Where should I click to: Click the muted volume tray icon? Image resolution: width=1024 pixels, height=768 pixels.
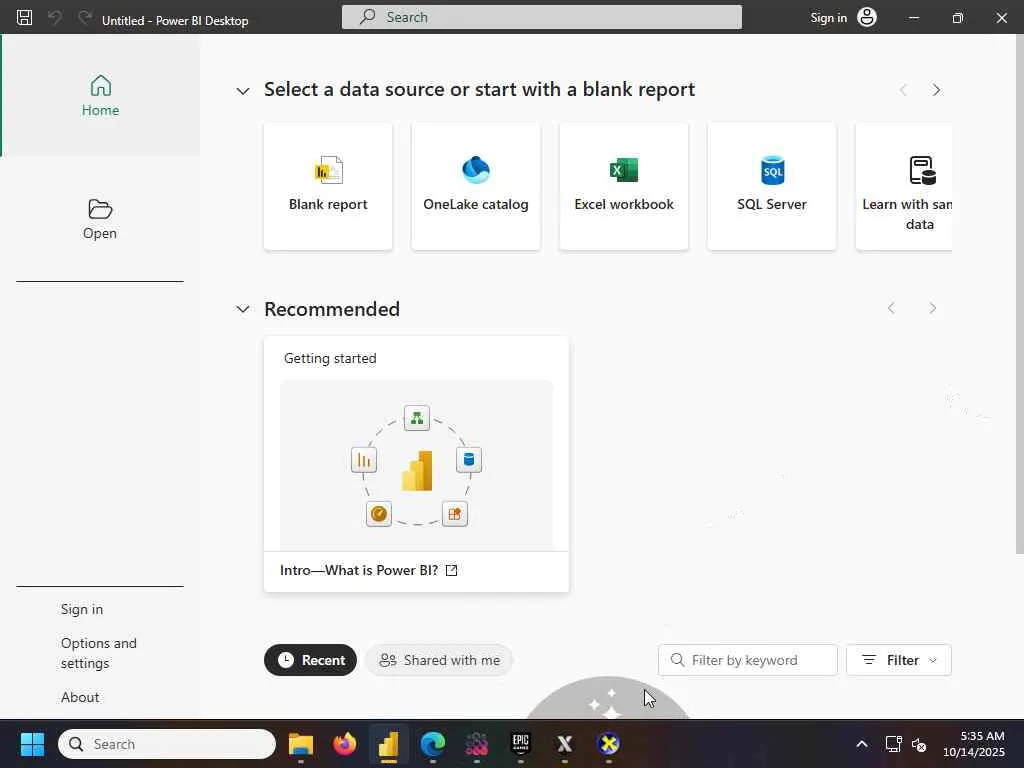pos(919,744)
